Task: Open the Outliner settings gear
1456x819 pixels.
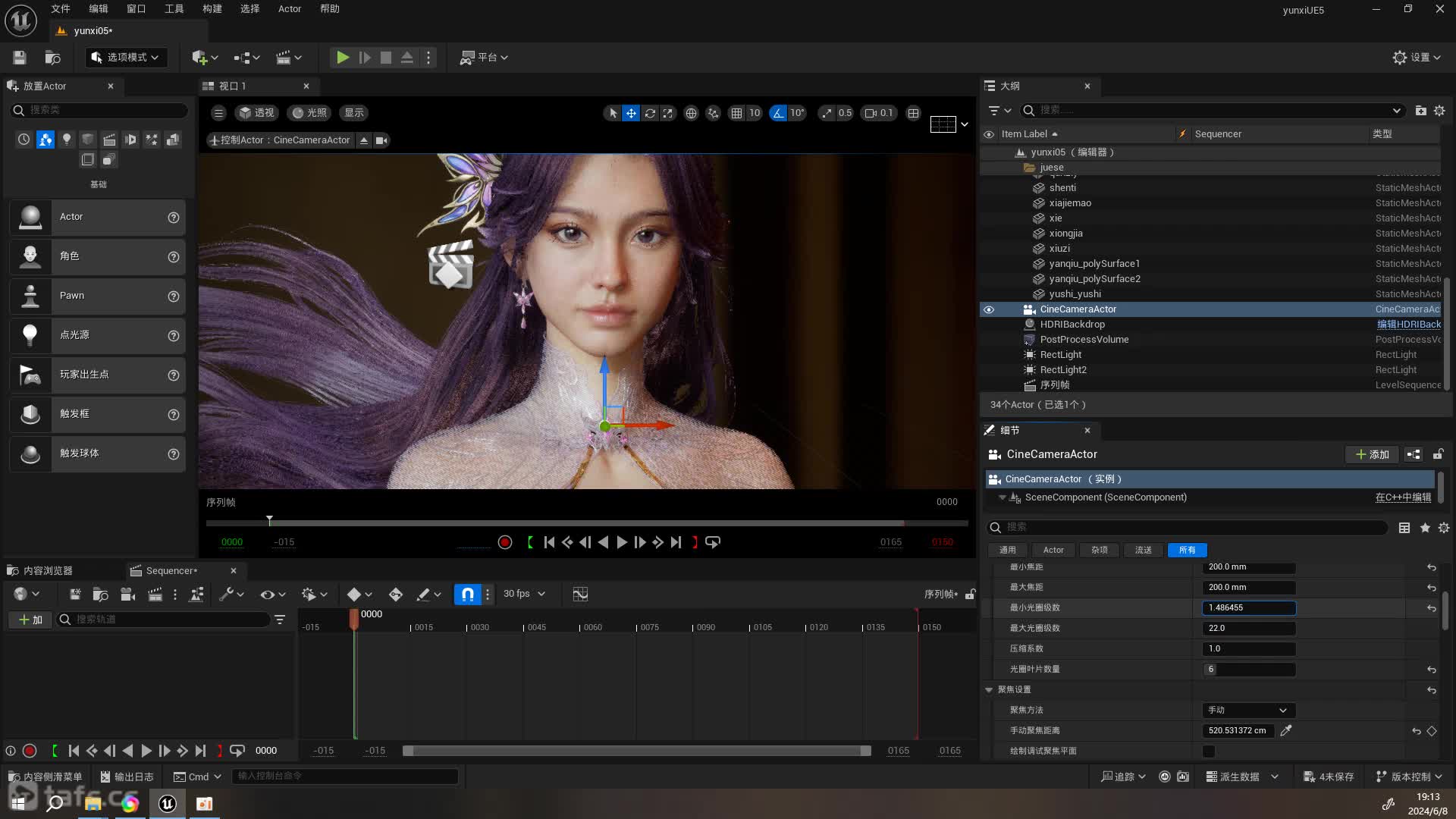Action: click(1439, 111)
